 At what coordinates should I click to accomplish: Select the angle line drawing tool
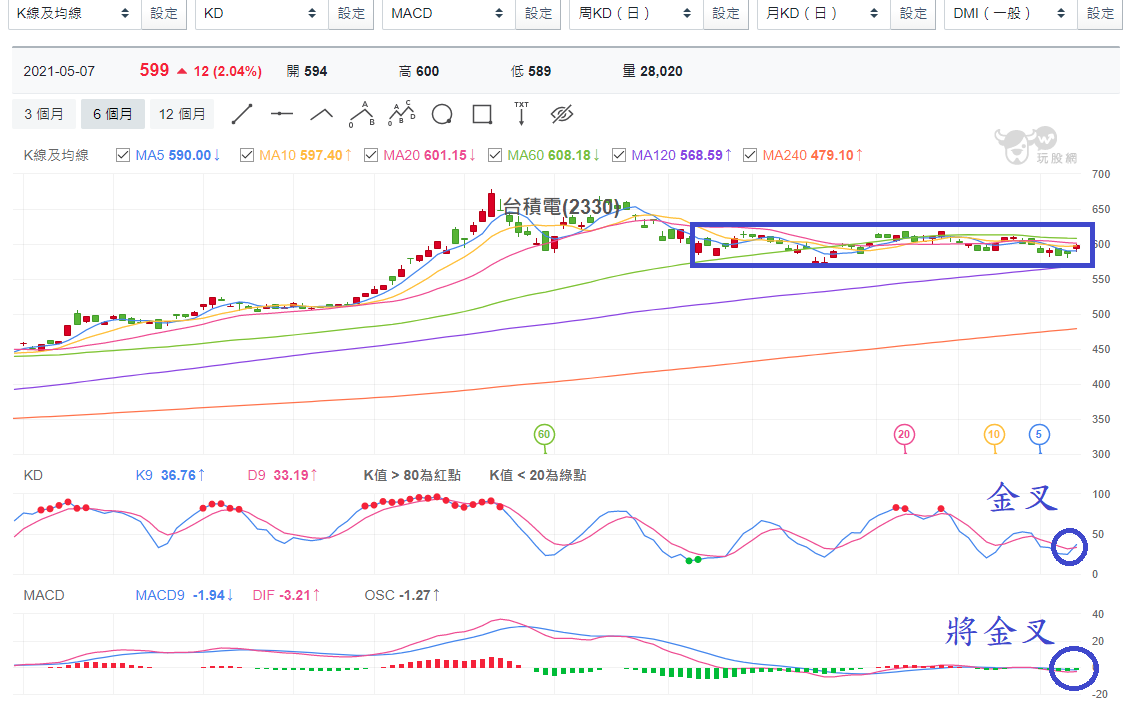click(321, 114)
